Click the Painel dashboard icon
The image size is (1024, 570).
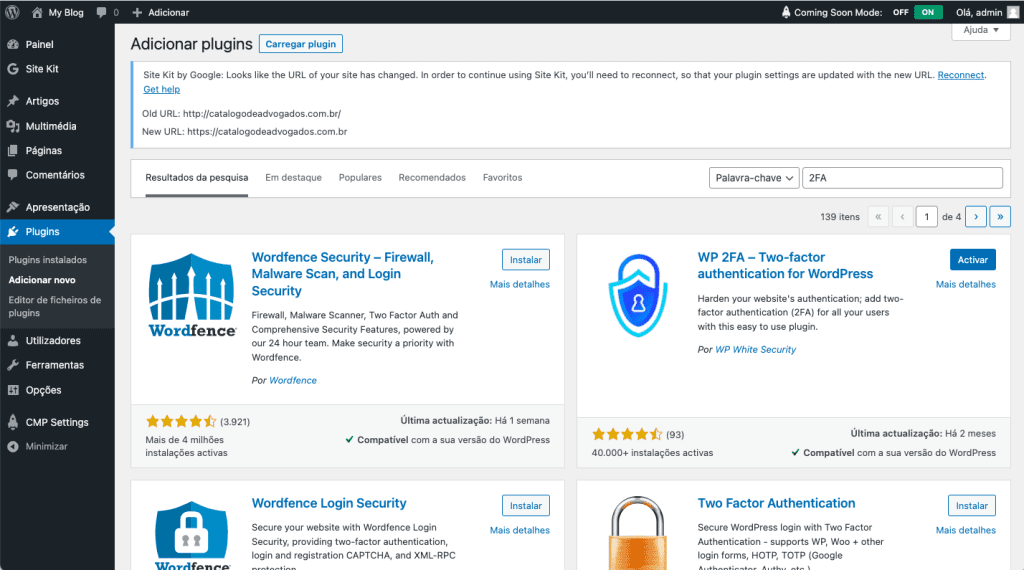(13, 44)
